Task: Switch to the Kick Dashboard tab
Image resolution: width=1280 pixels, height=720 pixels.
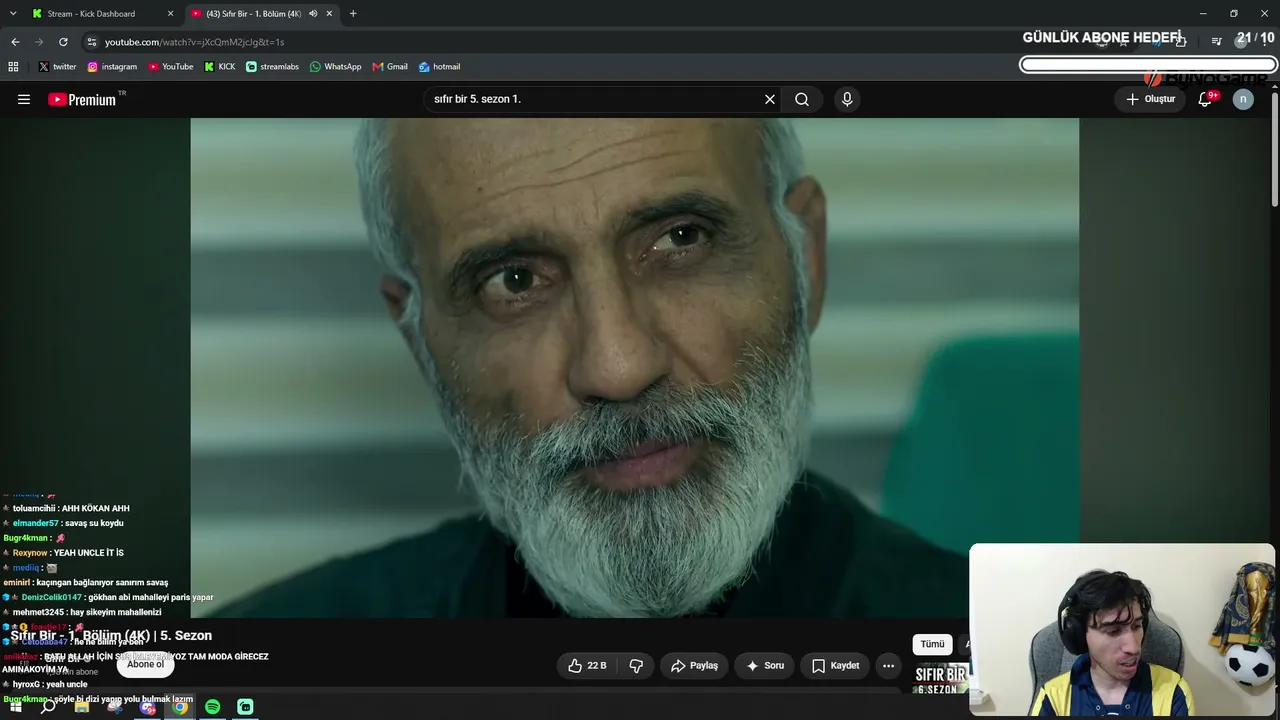Action: click(100, 14)
